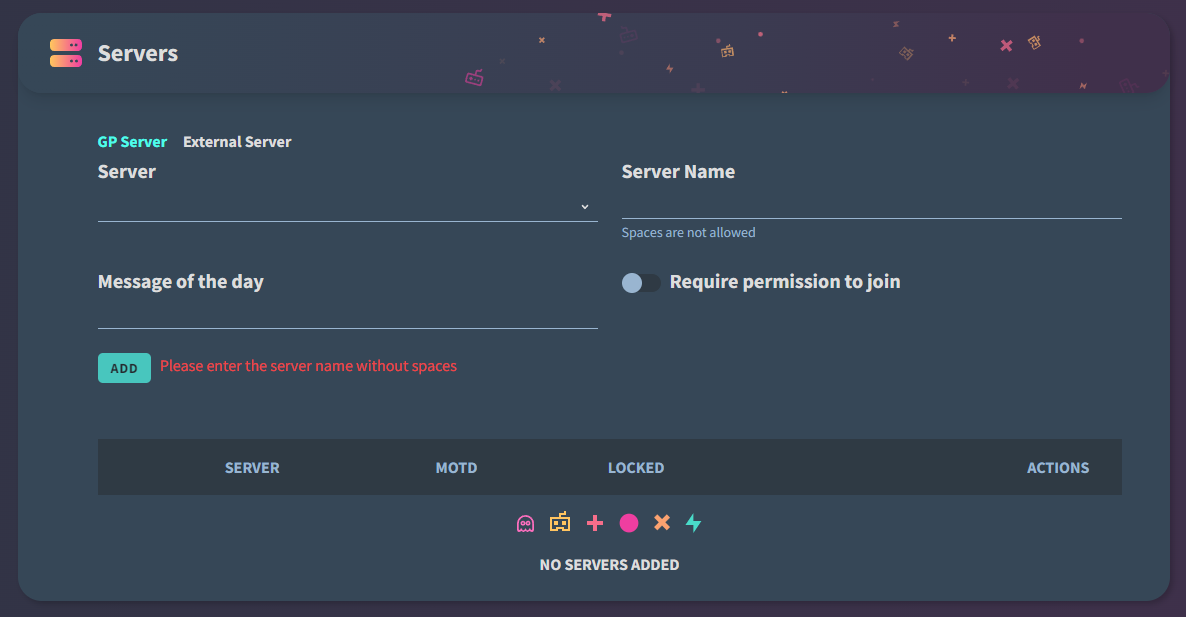The width and height of the screenshot is (1186, 617).
Task: Click the Servers stack icon in header
Action: [x=66, y=53]
